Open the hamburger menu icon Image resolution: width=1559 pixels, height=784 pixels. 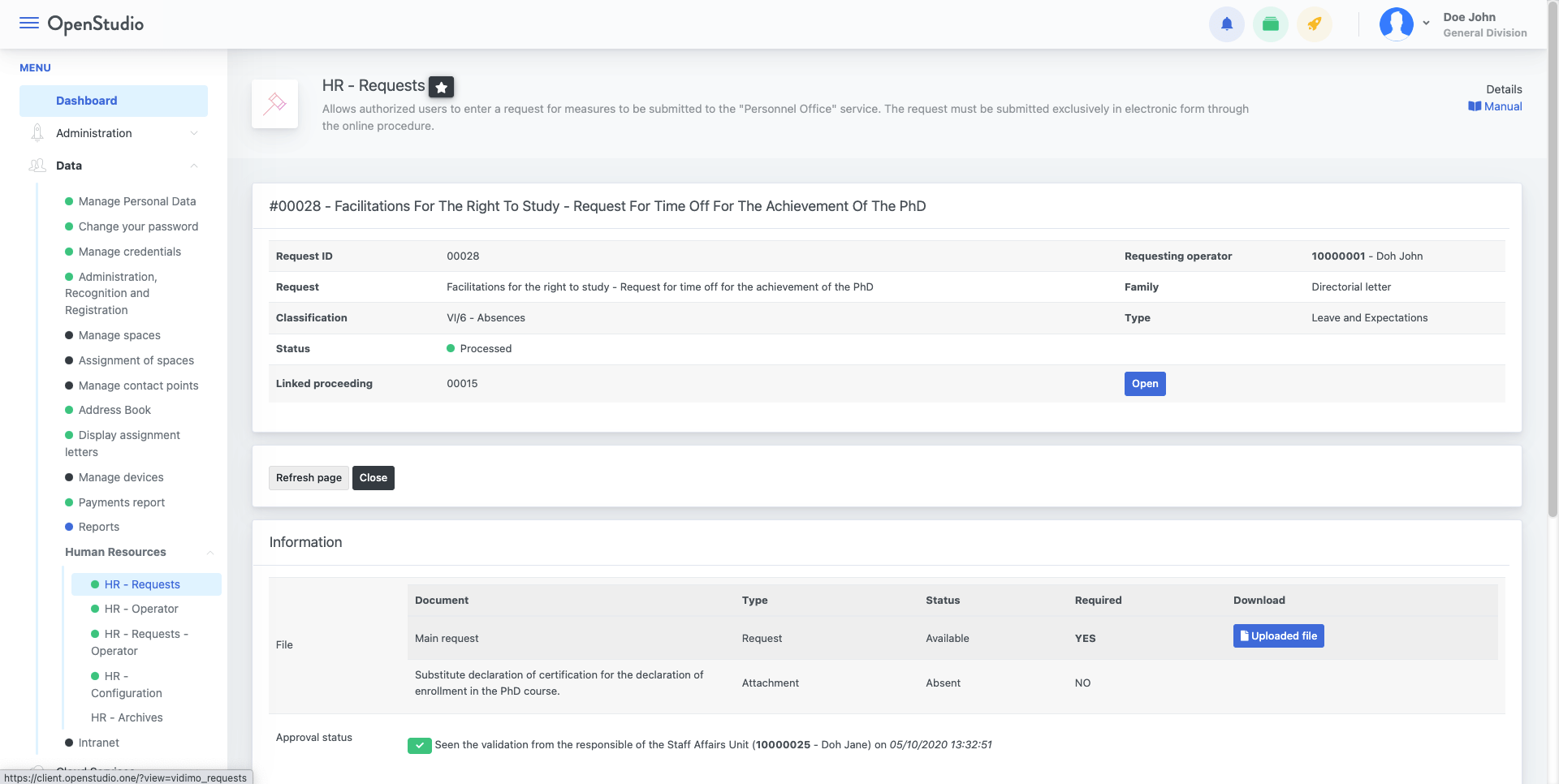point(29,23)
